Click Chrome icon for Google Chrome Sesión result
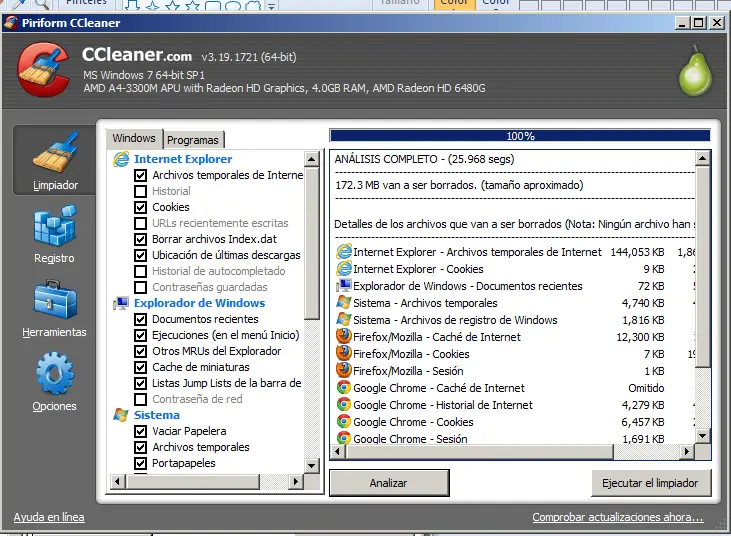Screen dimensions: 731x536 [344, 438]
